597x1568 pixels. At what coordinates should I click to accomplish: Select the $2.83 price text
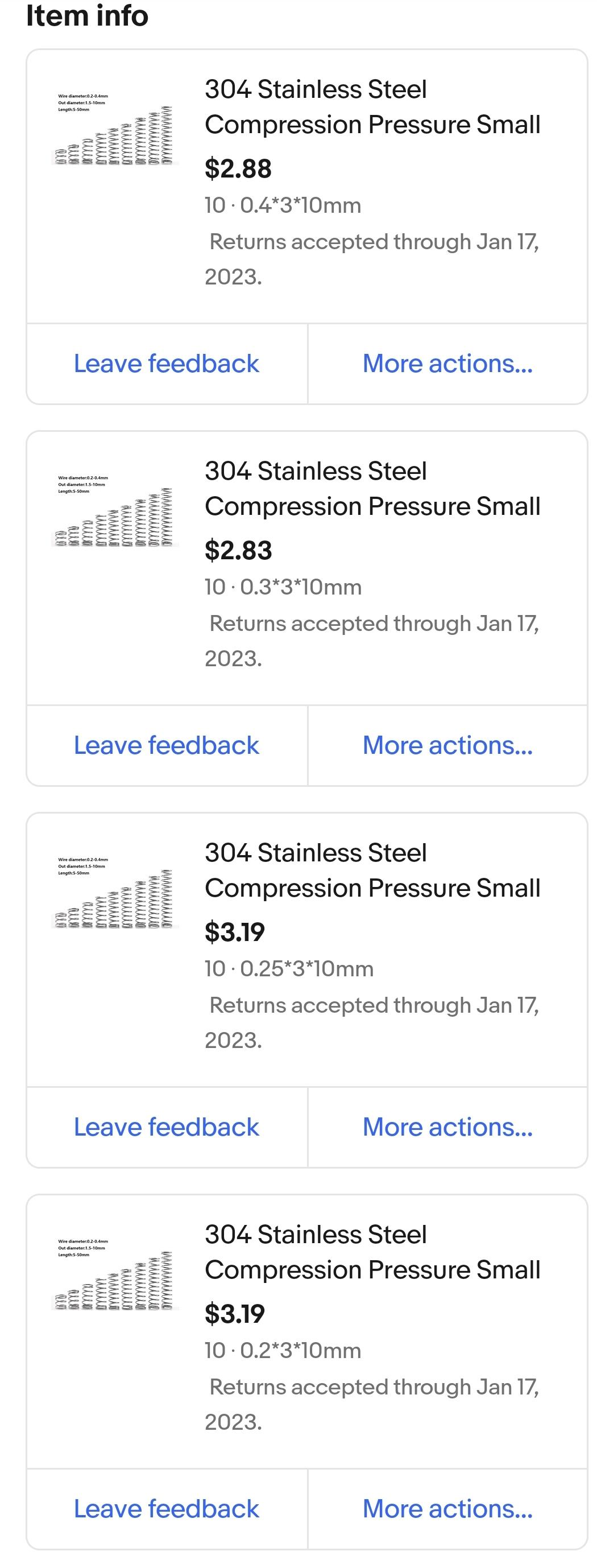[238, 550]
